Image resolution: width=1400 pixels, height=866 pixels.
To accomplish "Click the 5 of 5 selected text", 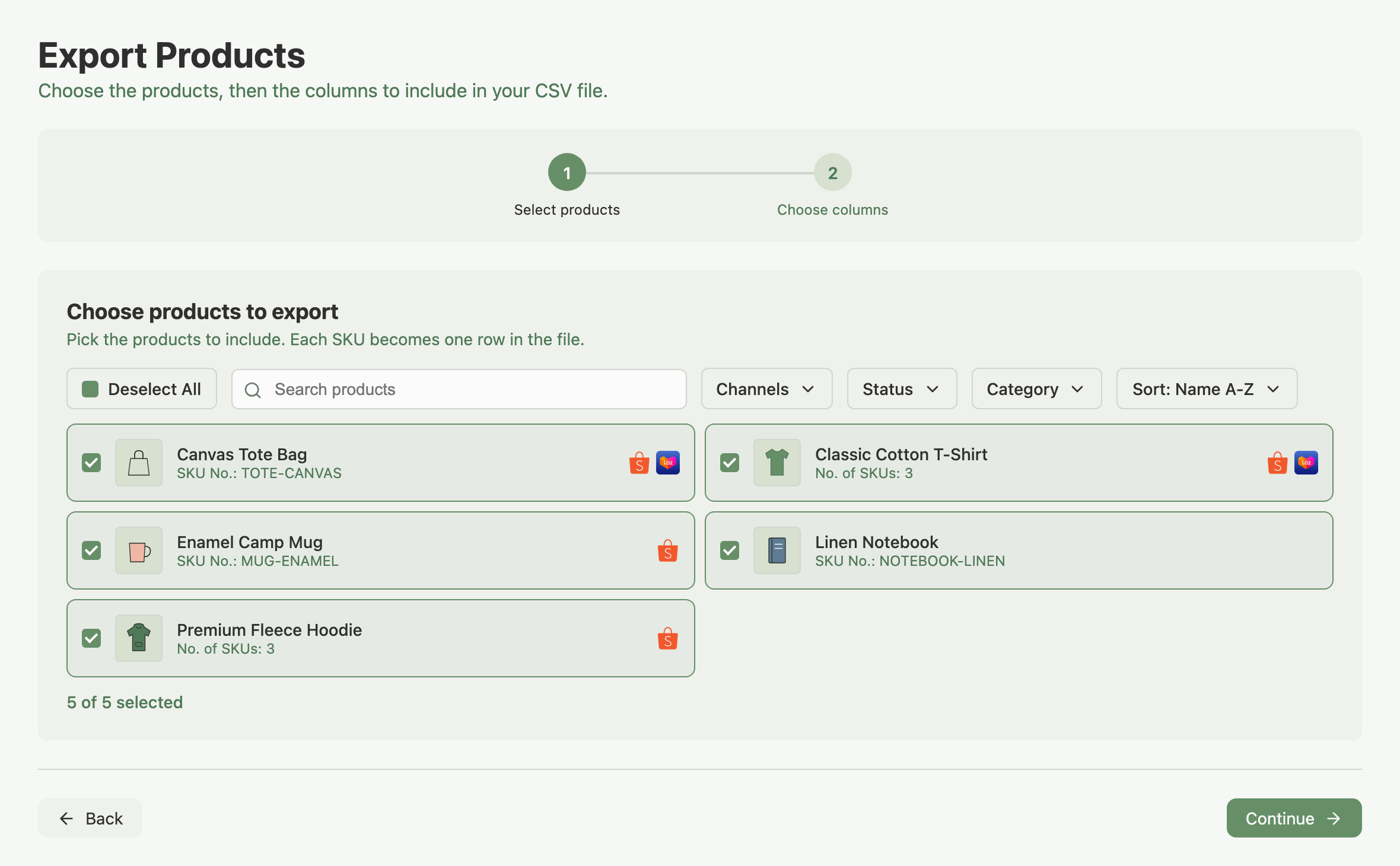I will (x=125, y=702).
